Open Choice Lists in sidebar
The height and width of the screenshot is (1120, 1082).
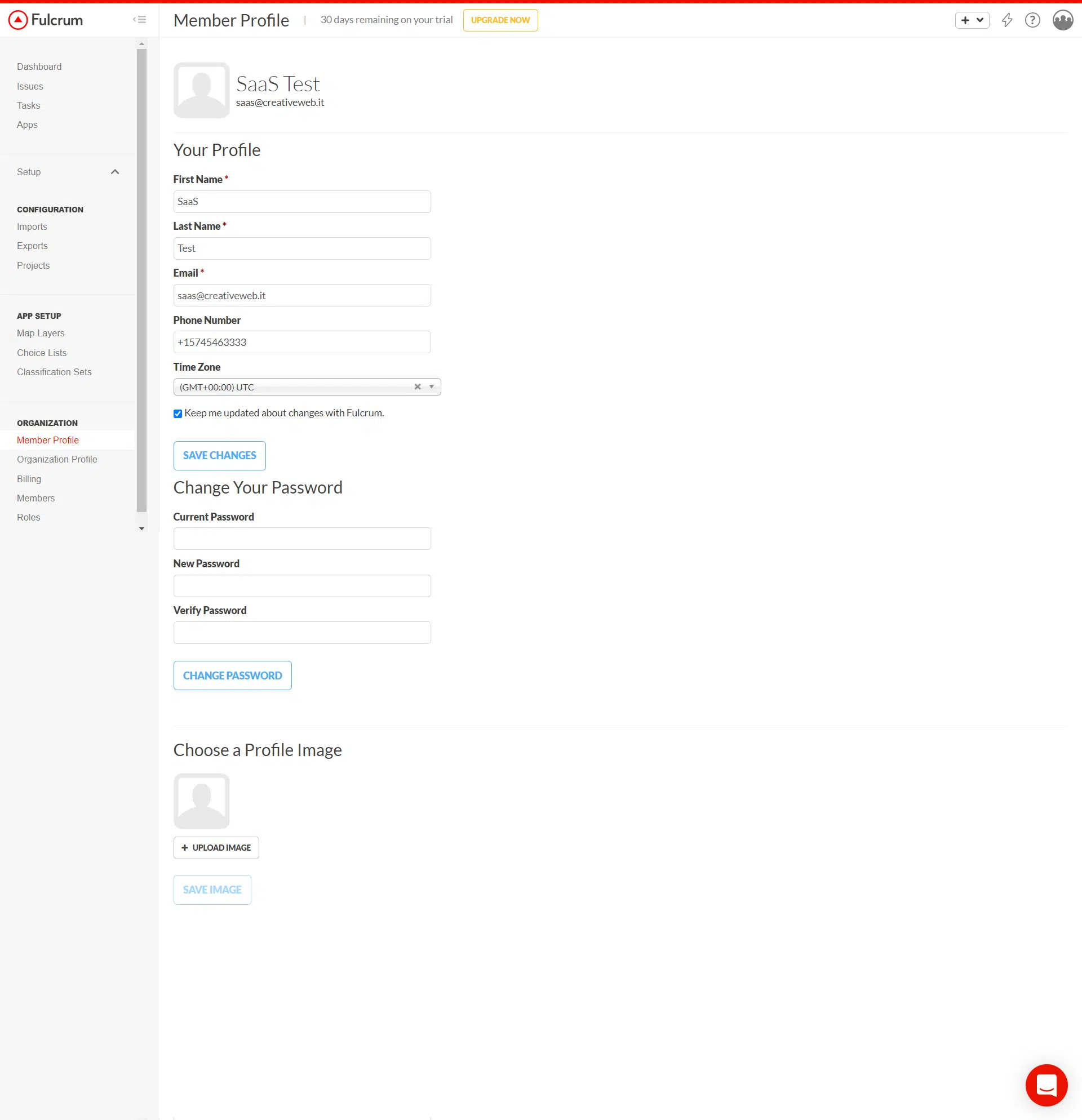[42, 353]
